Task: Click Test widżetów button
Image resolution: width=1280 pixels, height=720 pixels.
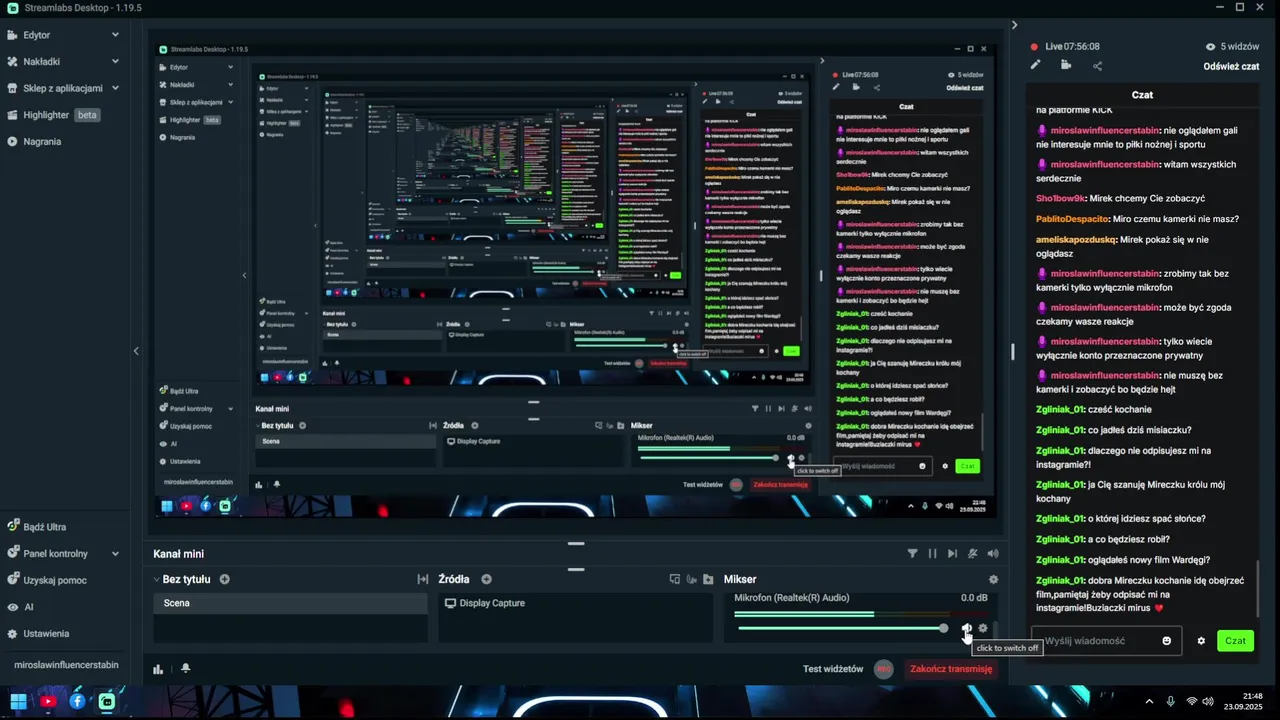Action: 833,669
